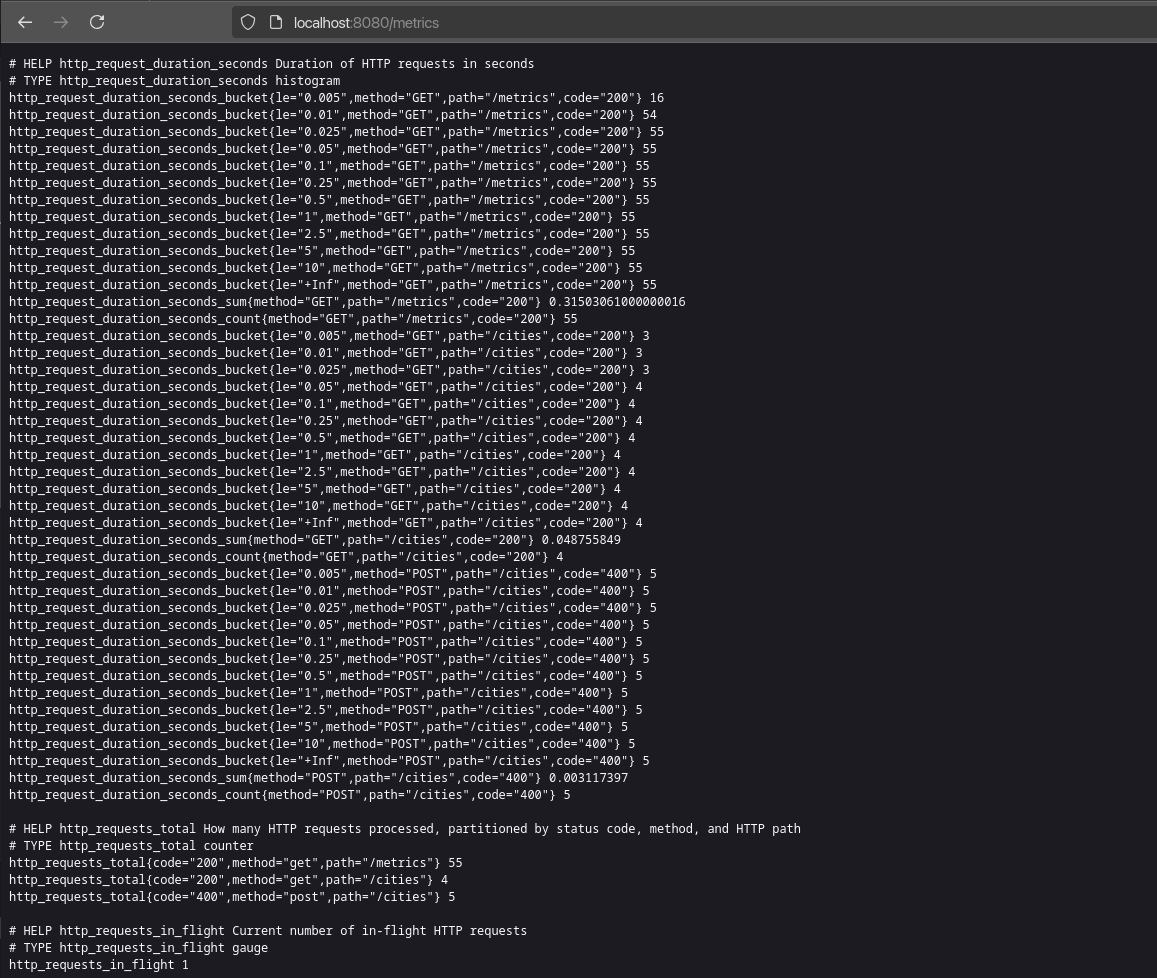This screenshot has height=978, width=1157.
Task: Click the /metrics bucket line with le="0.005"
Action: (x=336, y=98)
